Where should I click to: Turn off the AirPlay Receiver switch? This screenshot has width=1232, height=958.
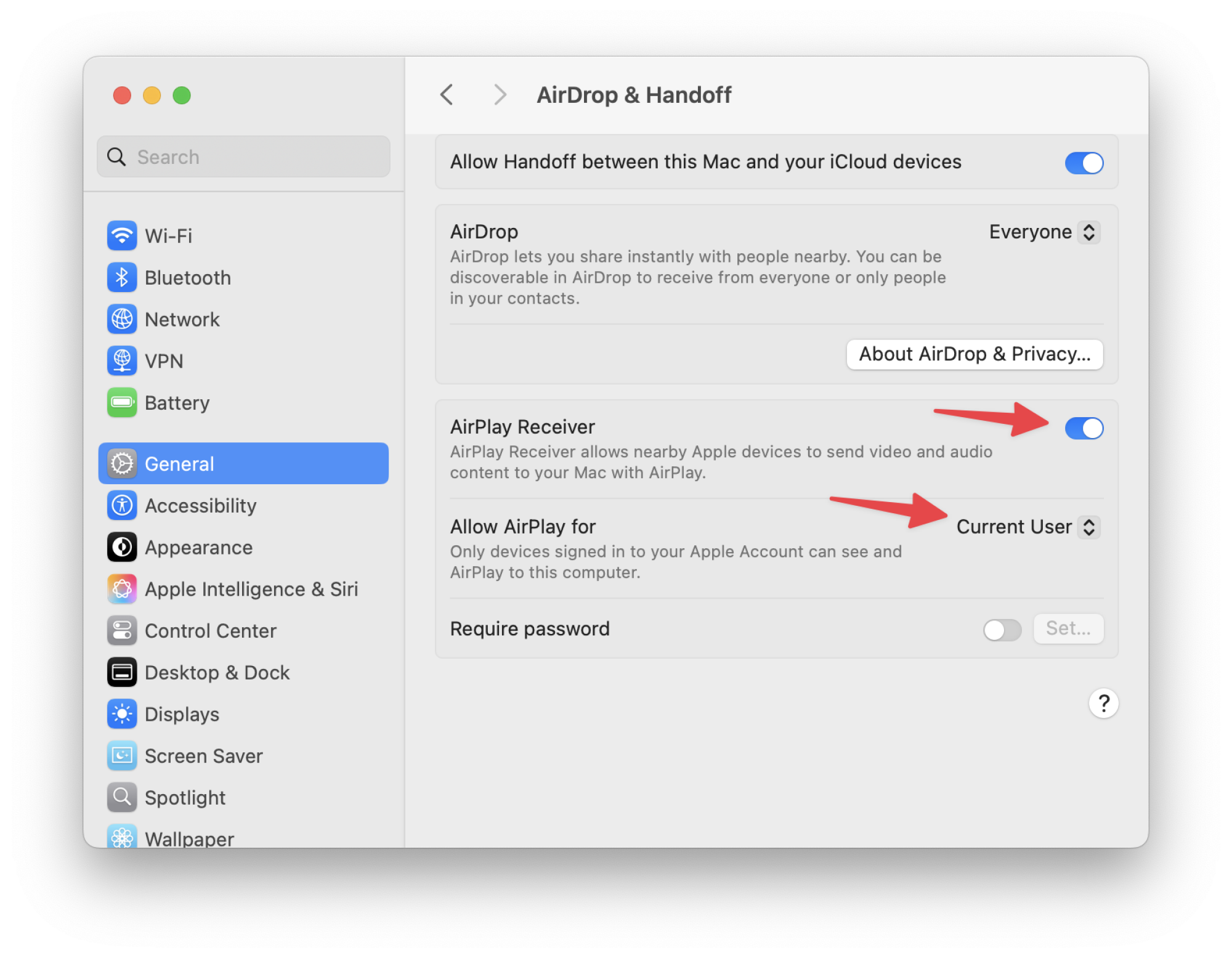click(1084, 428)
